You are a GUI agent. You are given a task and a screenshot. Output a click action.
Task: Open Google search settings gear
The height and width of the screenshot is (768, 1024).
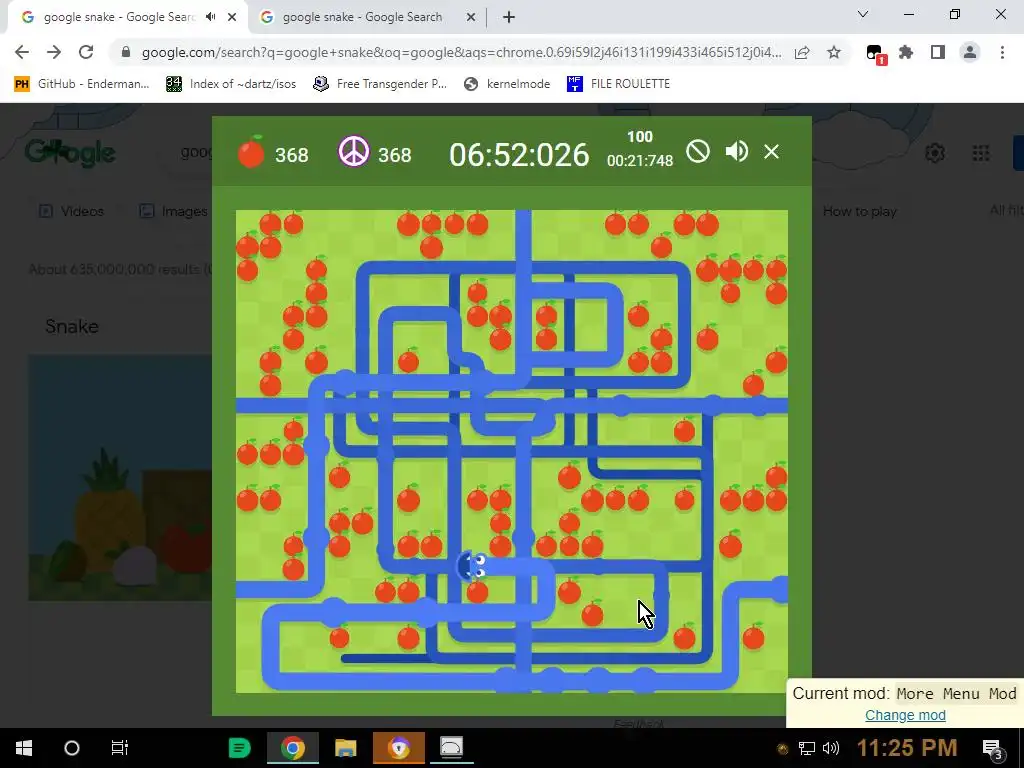tap(935, 153)
